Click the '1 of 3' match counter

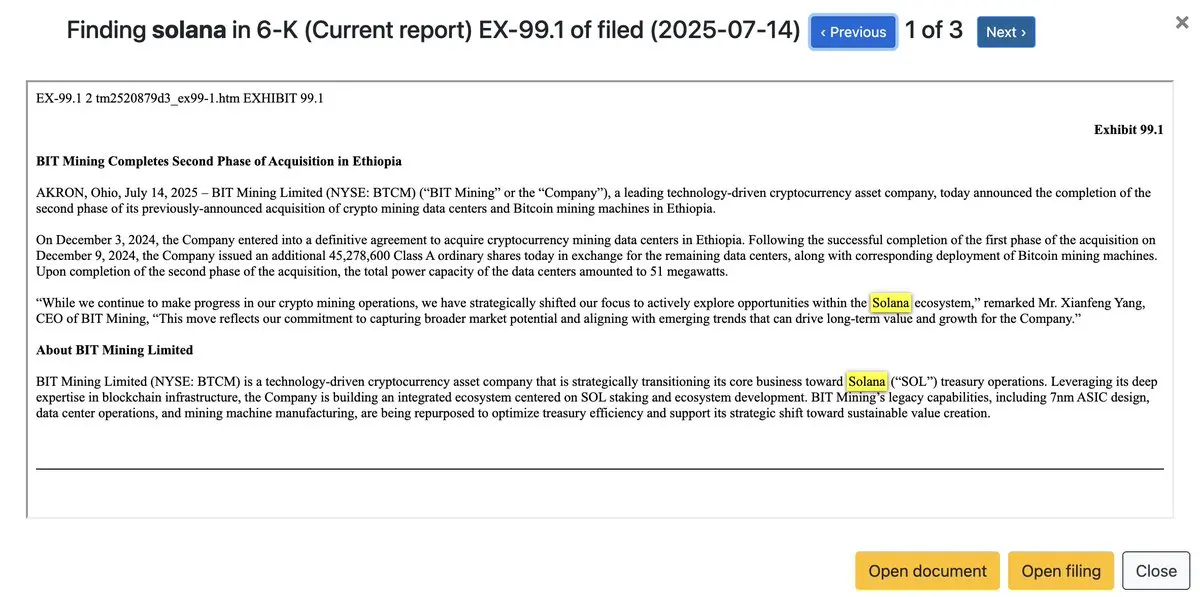(x=934, y=31)
